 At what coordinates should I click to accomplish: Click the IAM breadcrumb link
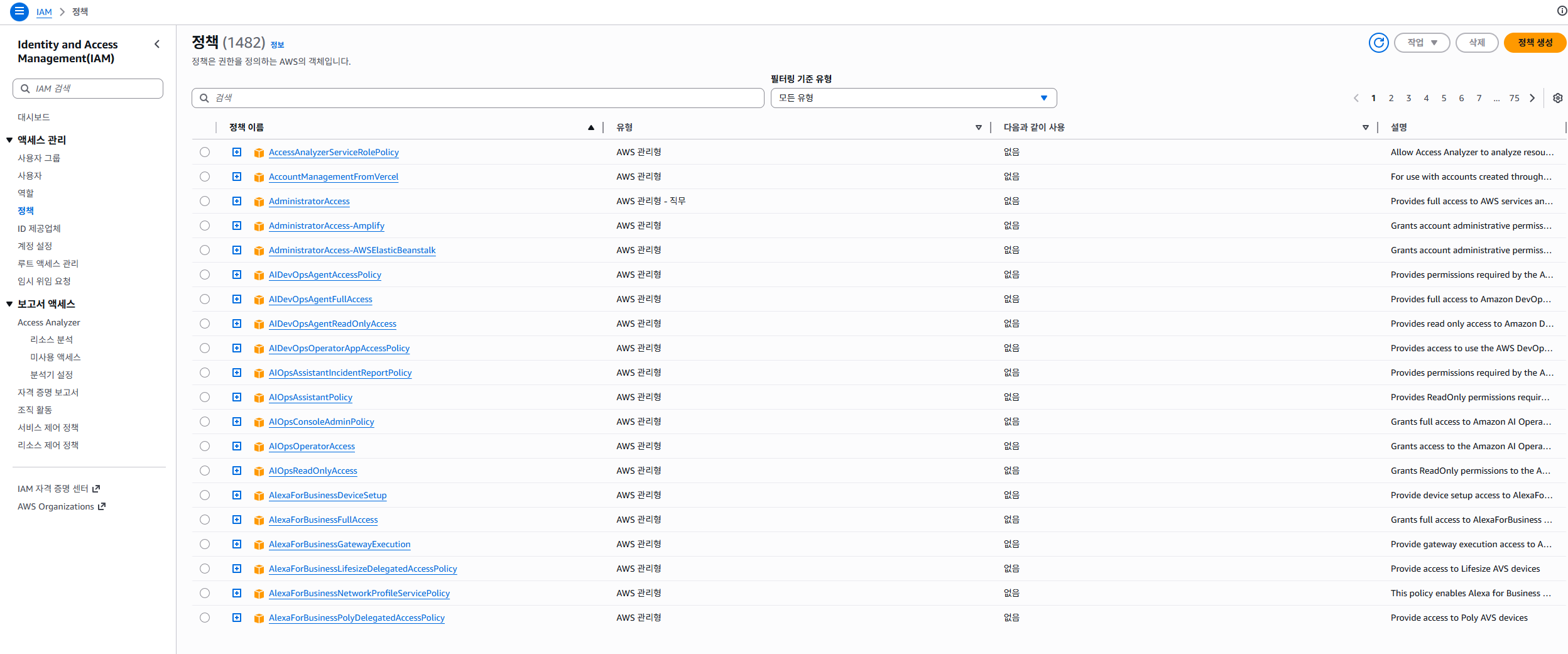pyautogui.click(x=44, y=12)
